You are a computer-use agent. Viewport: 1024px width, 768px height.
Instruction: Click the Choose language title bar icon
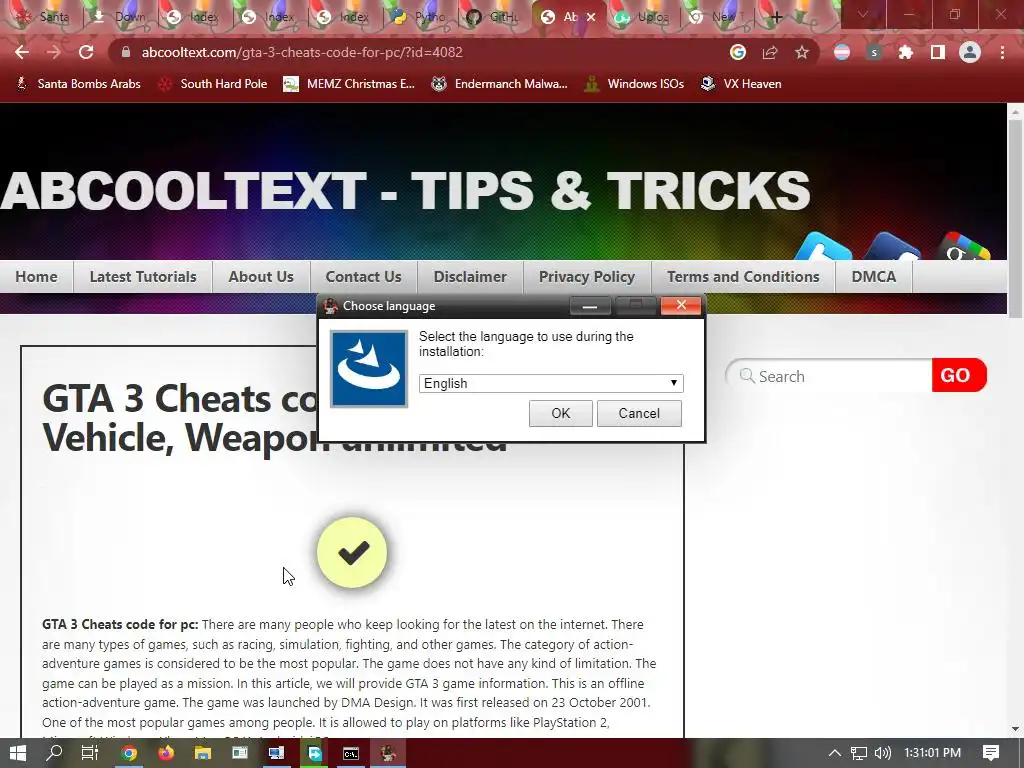[x=330, y=306]
